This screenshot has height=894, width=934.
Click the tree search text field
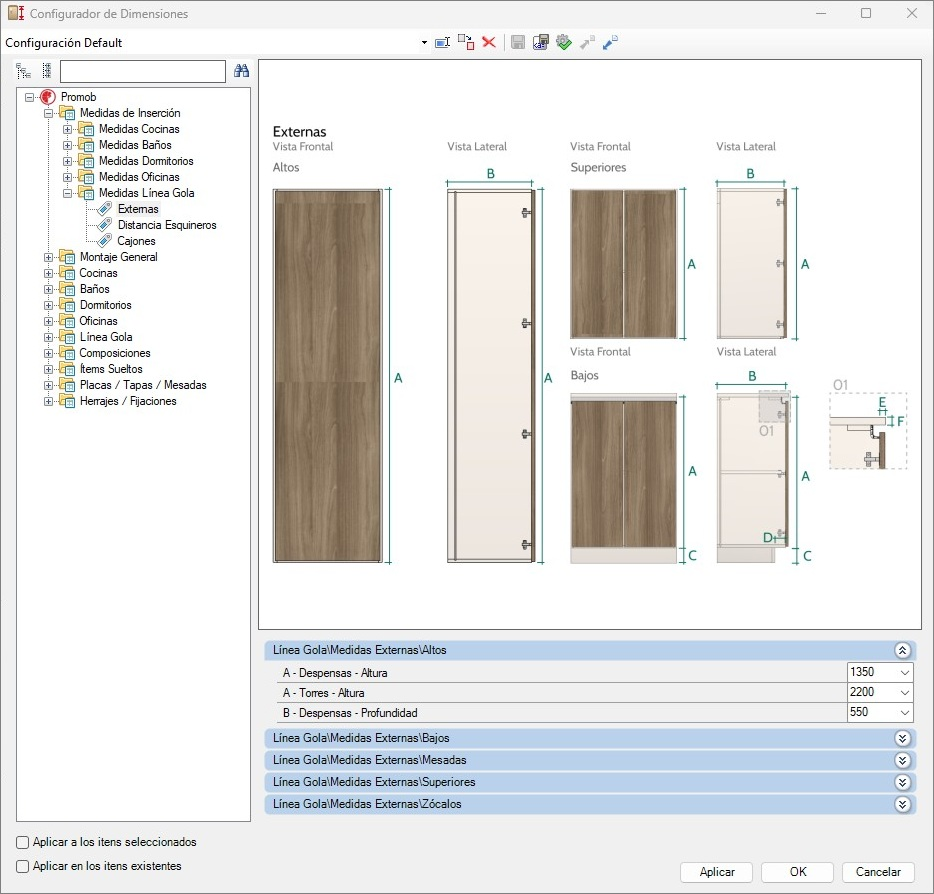click(x=143, y=71)
